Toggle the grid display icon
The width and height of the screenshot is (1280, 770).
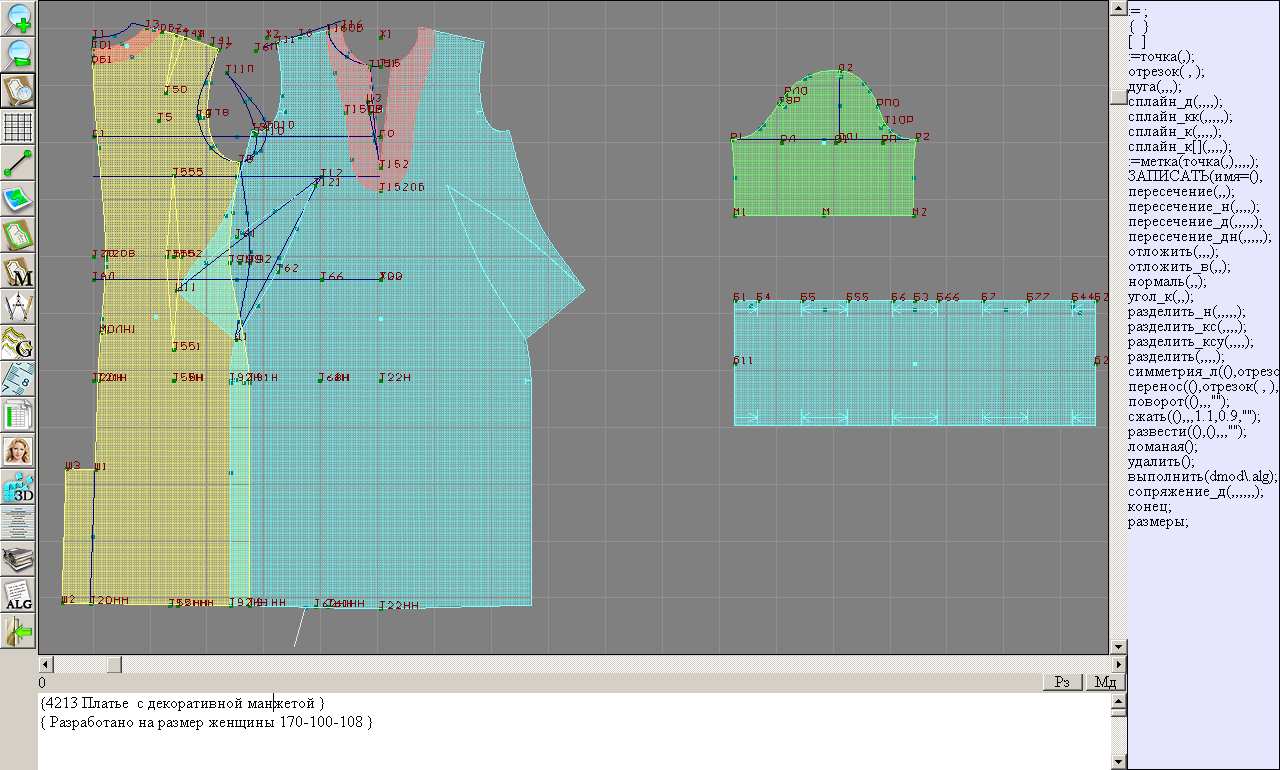(19, 127)
